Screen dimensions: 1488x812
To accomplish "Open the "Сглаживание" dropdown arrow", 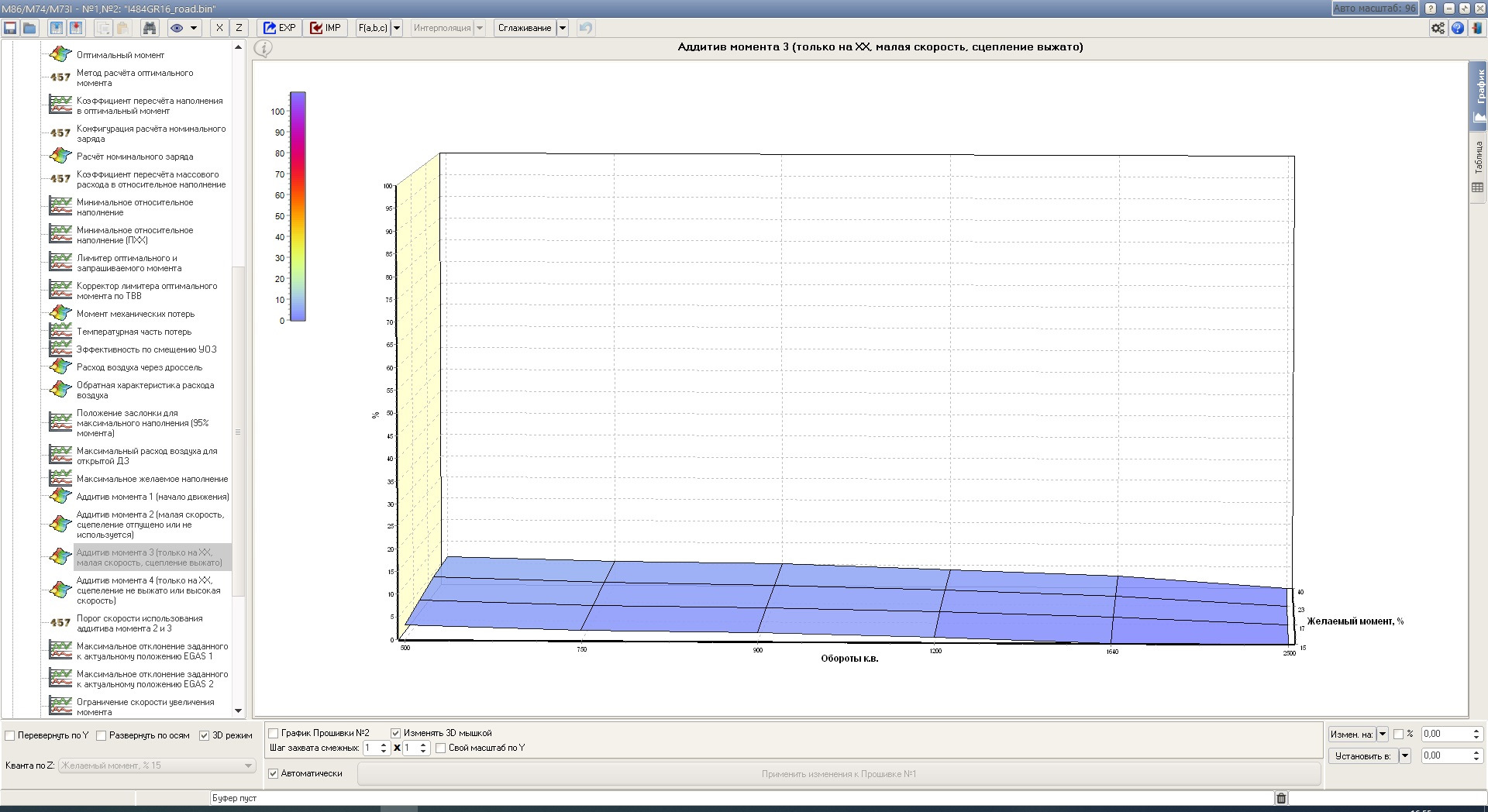I will pyautogui.click(x=563, y=28).
